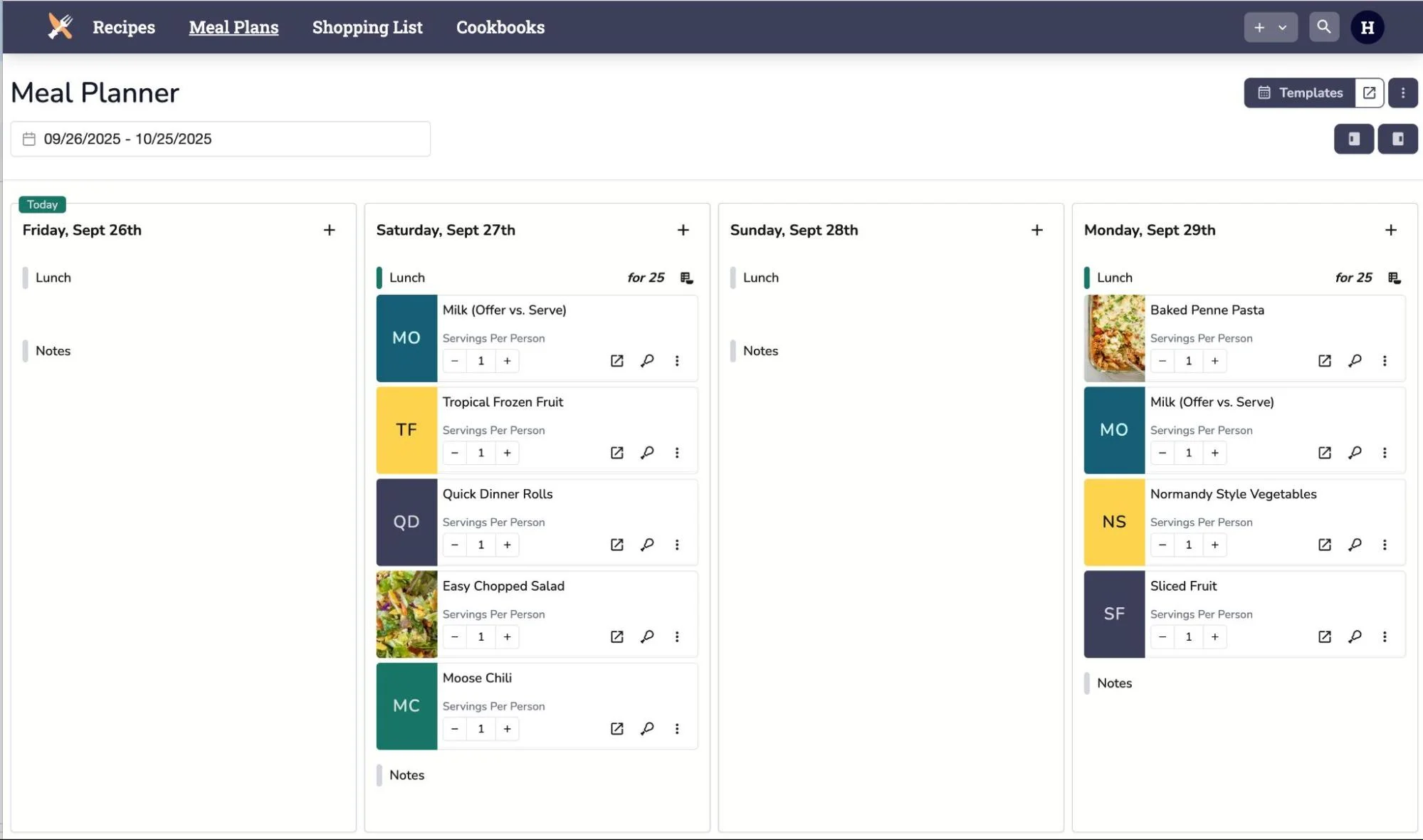
Task: Add Saturday lunch ingredients to shopping list
Action: (686, 278)
